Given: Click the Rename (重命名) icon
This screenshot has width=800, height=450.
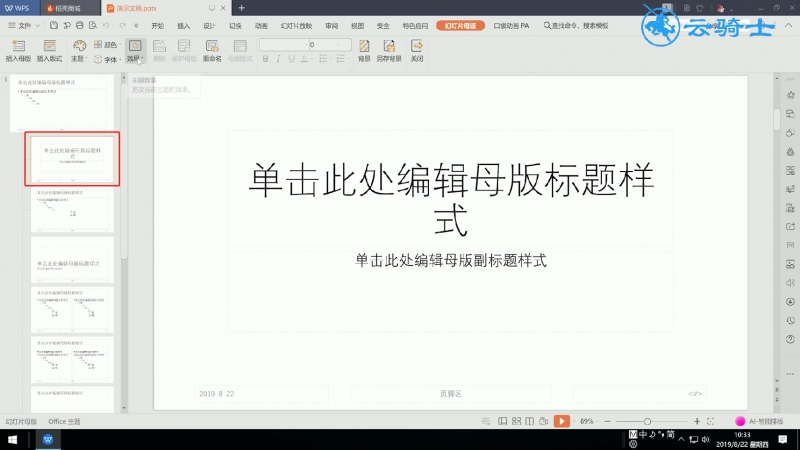Looking at the screenshot, I should (x=212, y=51).
